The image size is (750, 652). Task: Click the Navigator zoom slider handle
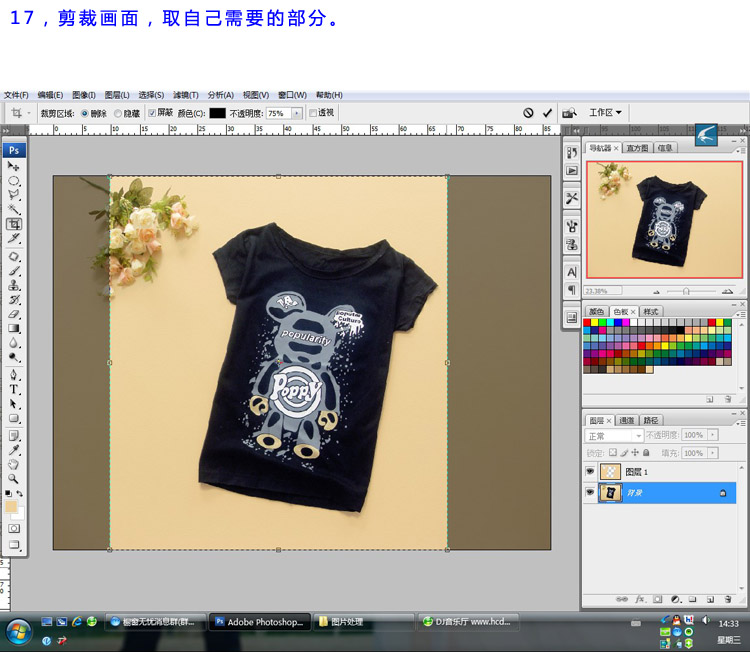(x=686, y=291)
